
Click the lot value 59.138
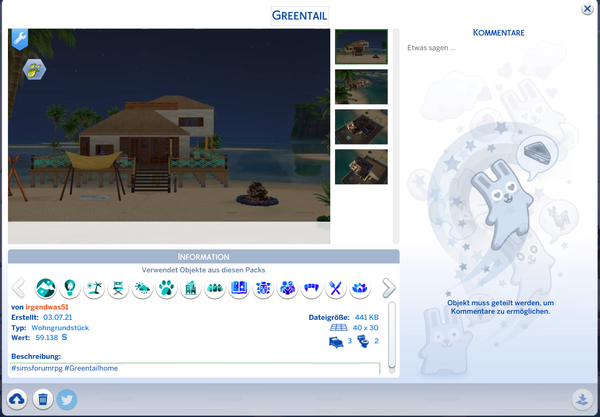[47, 338]
